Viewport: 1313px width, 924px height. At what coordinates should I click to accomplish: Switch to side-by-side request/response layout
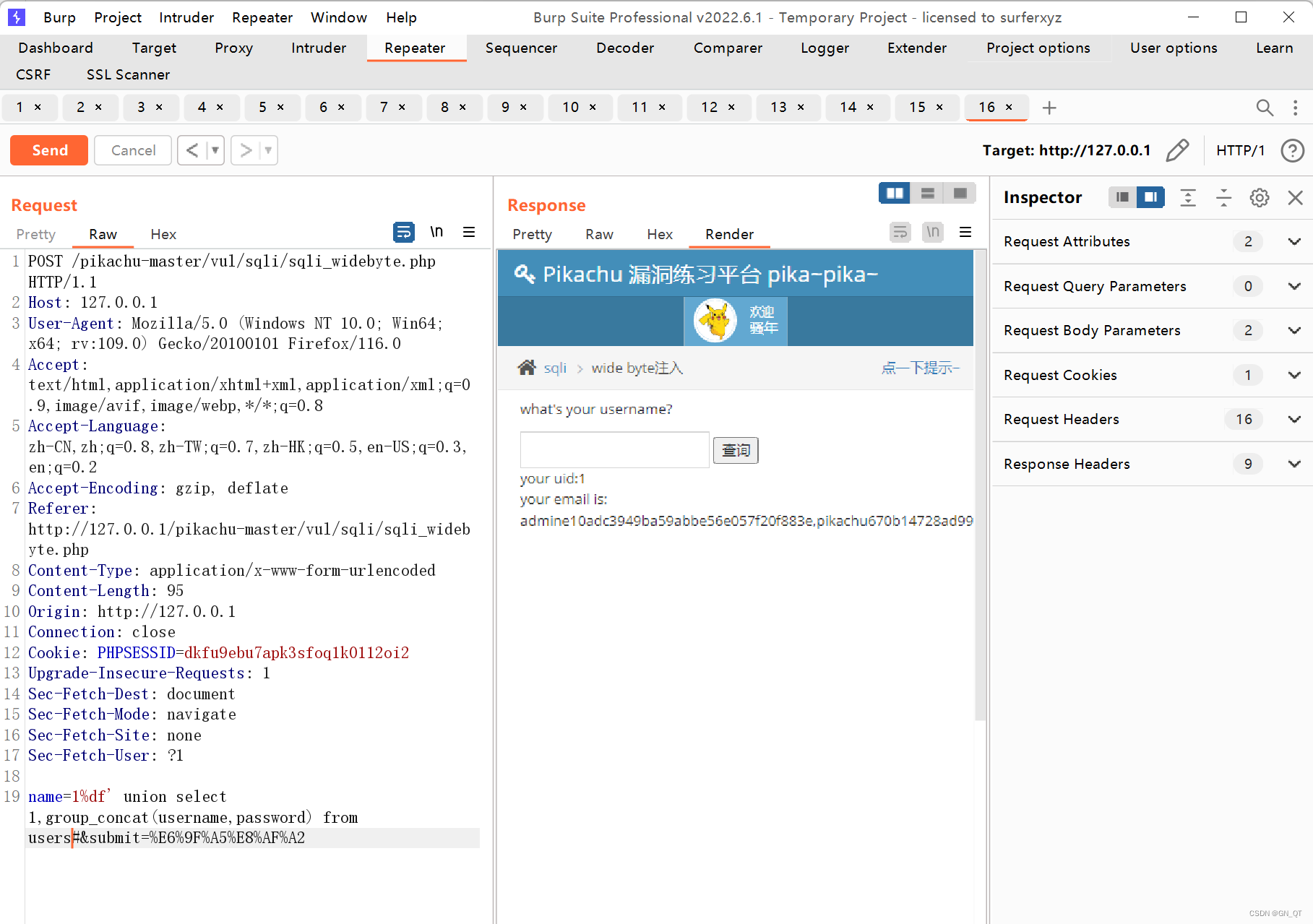pos(895,193)
